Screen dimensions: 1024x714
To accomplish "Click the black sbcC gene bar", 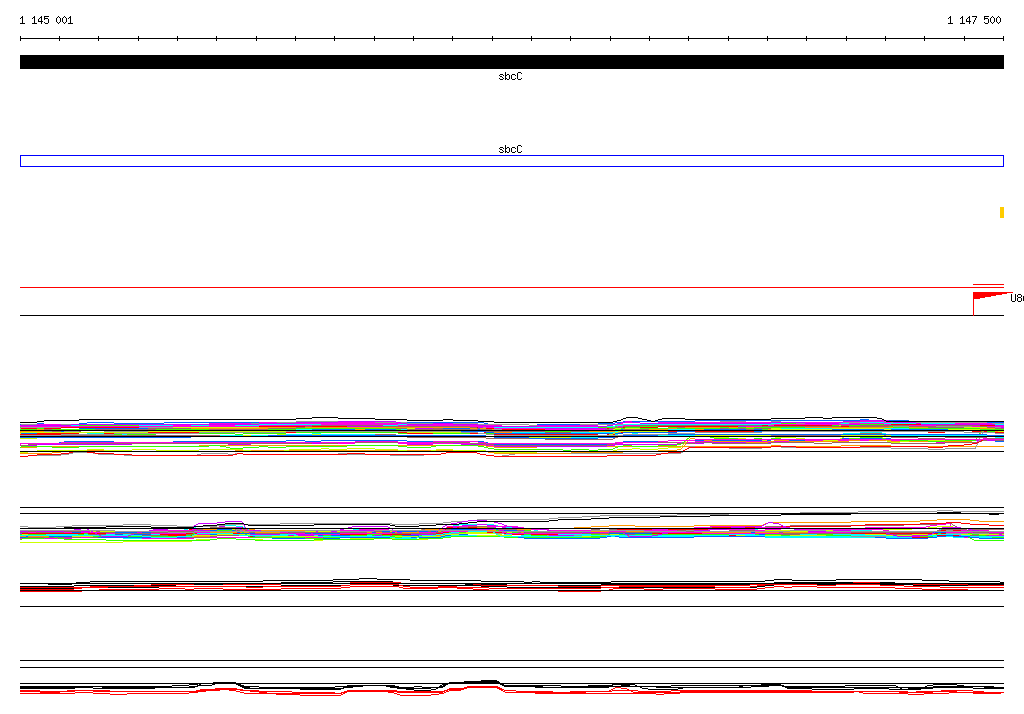I will point(511,62).
